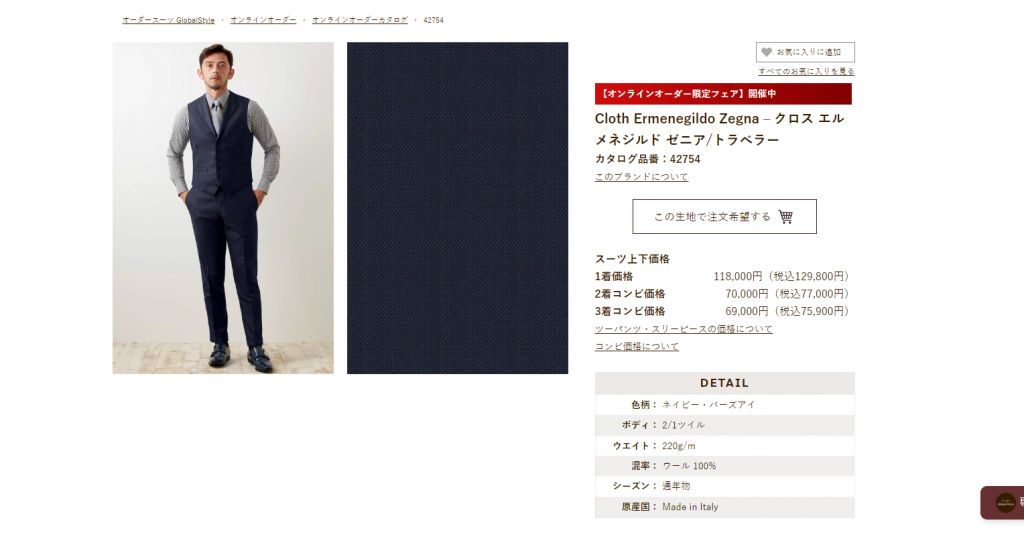1024x539 pixels.
Task: Click the 1着価格 118,000円 price row
Action: coord(722,276)
